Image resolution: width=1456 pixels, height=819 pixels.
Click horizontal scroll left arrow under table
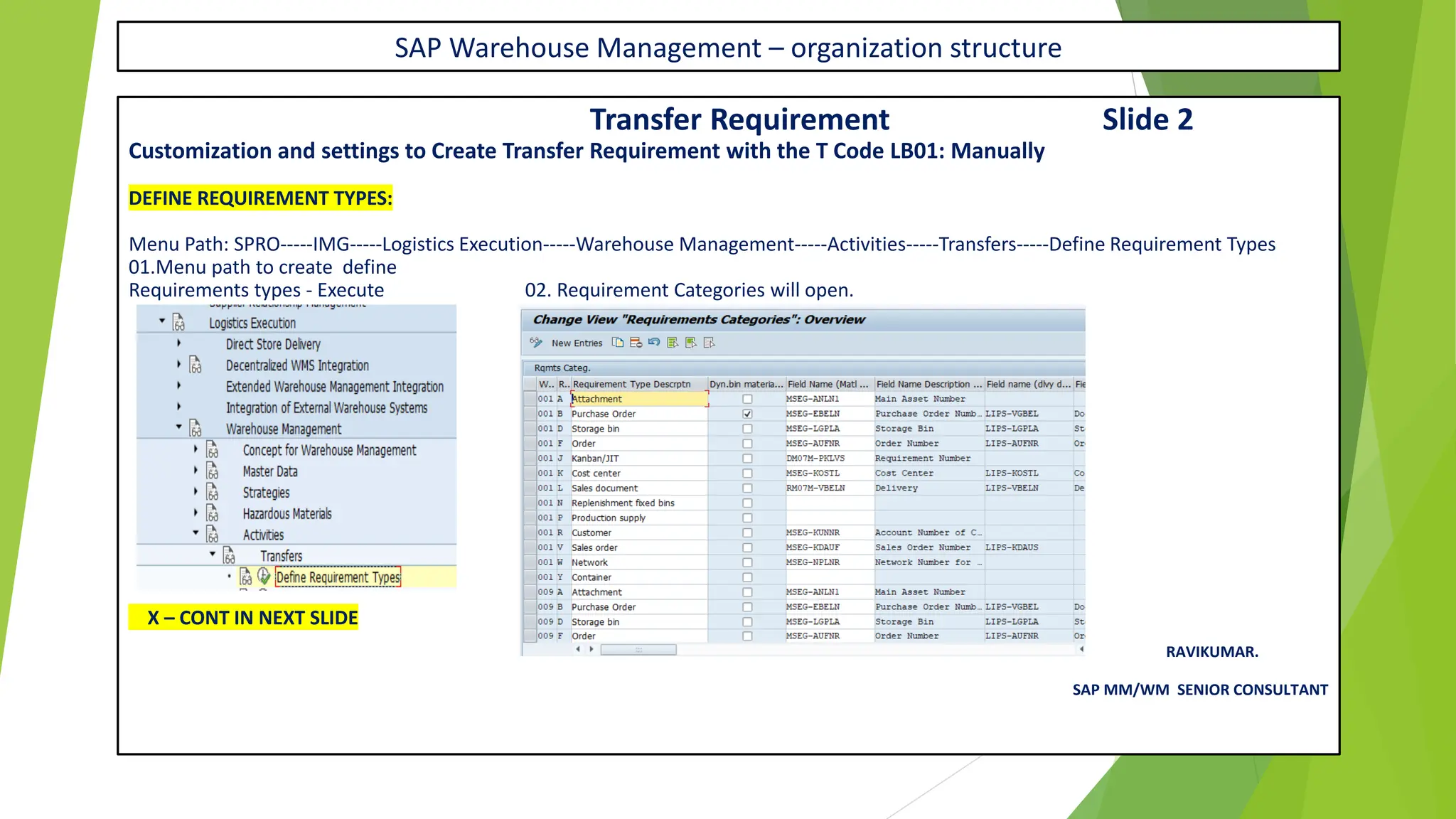pyautogui.click(x=578, y=649)
